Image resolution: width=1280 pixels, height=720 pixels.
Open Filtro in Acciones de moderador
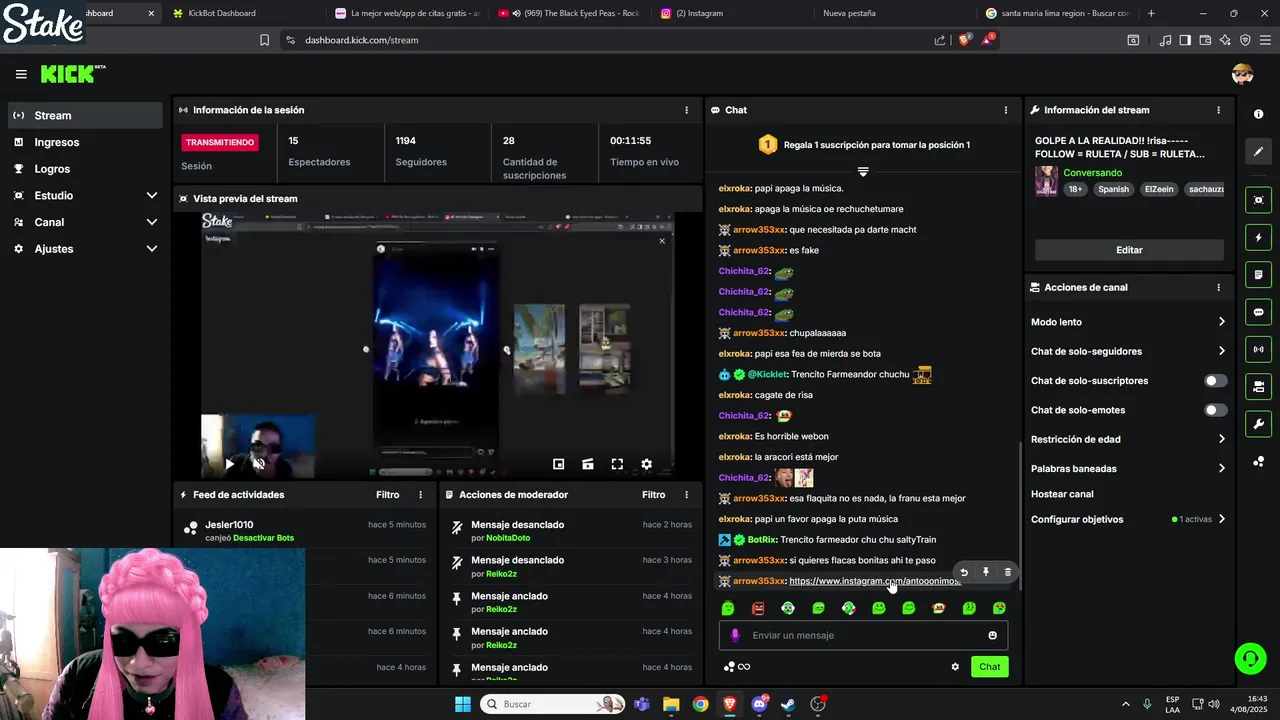[x=653, y=495]
